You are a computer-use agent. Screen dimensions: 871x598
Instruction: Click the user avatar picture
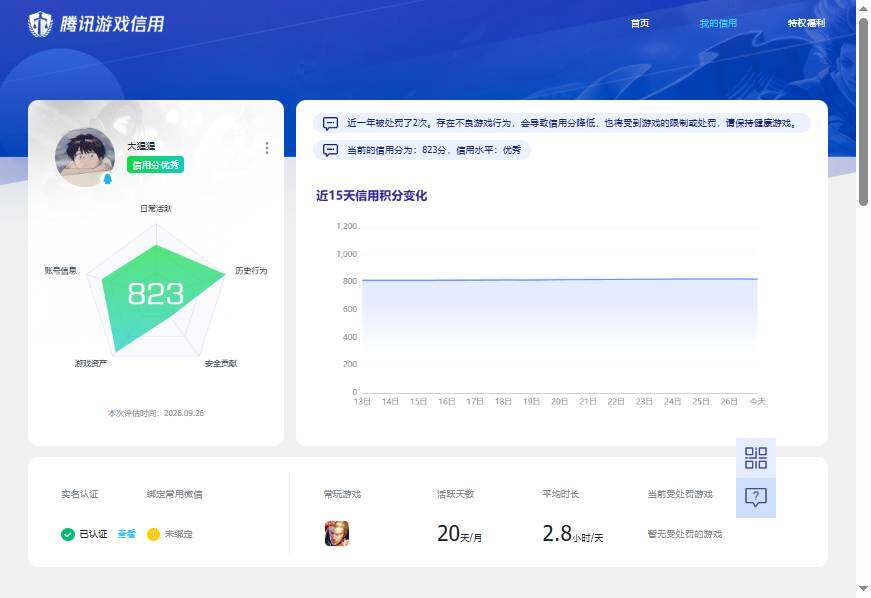click(84, 157)
